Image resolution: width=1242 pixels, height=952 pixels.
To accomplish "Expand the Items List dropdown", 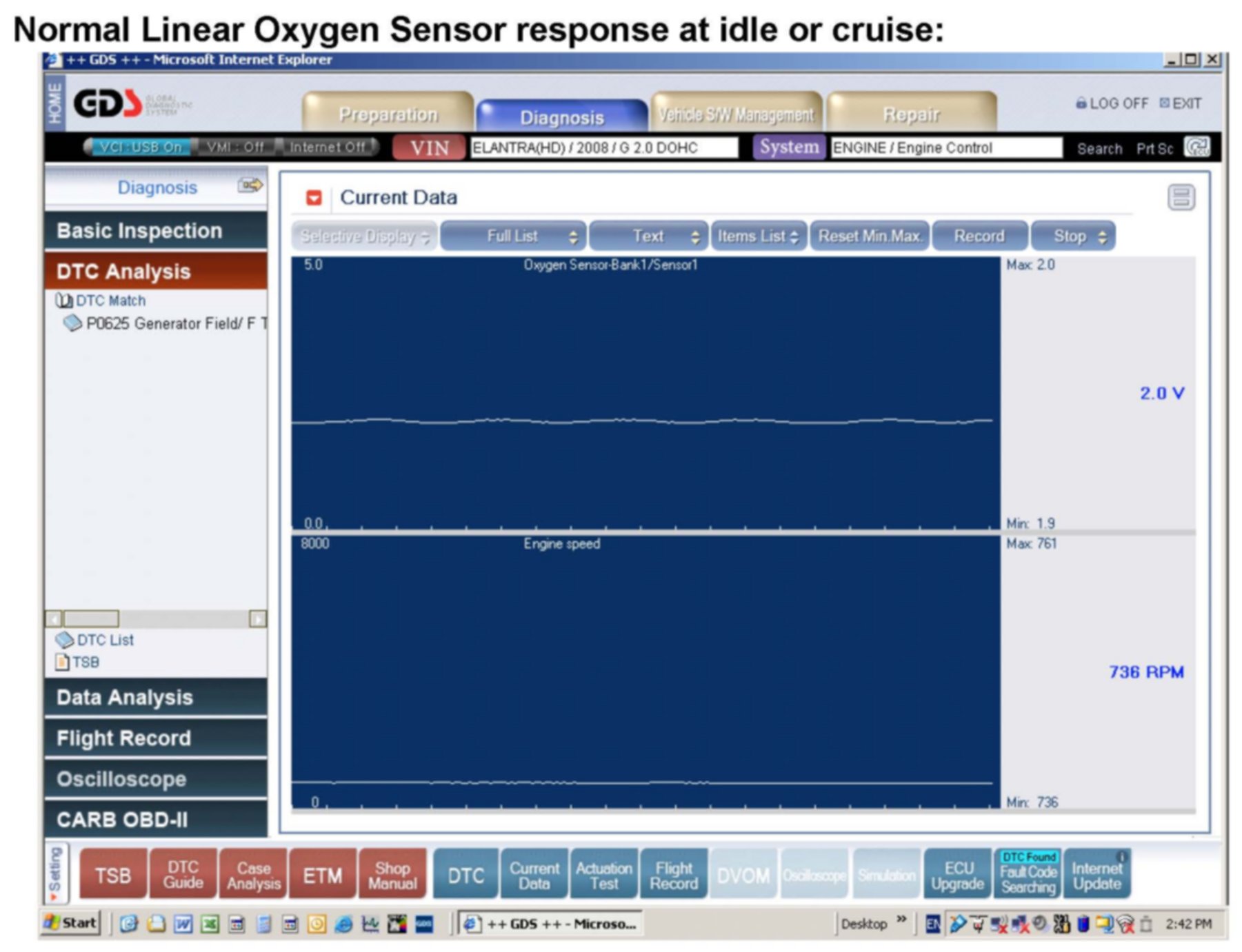I will pyautogui.click(x=758, y=236).
